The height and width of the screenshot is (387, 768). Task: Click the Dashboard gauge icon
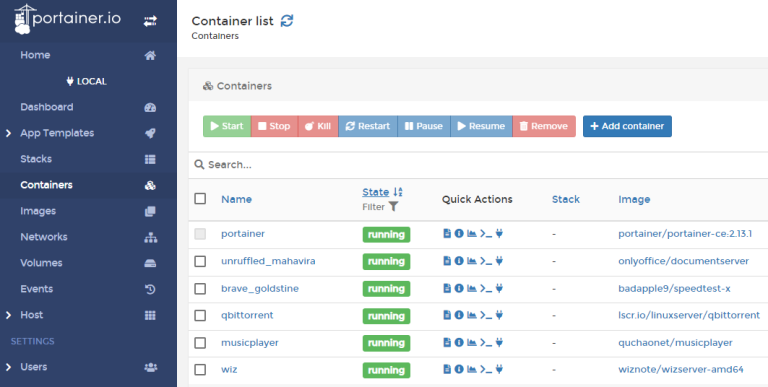click(x=150, y=107)
